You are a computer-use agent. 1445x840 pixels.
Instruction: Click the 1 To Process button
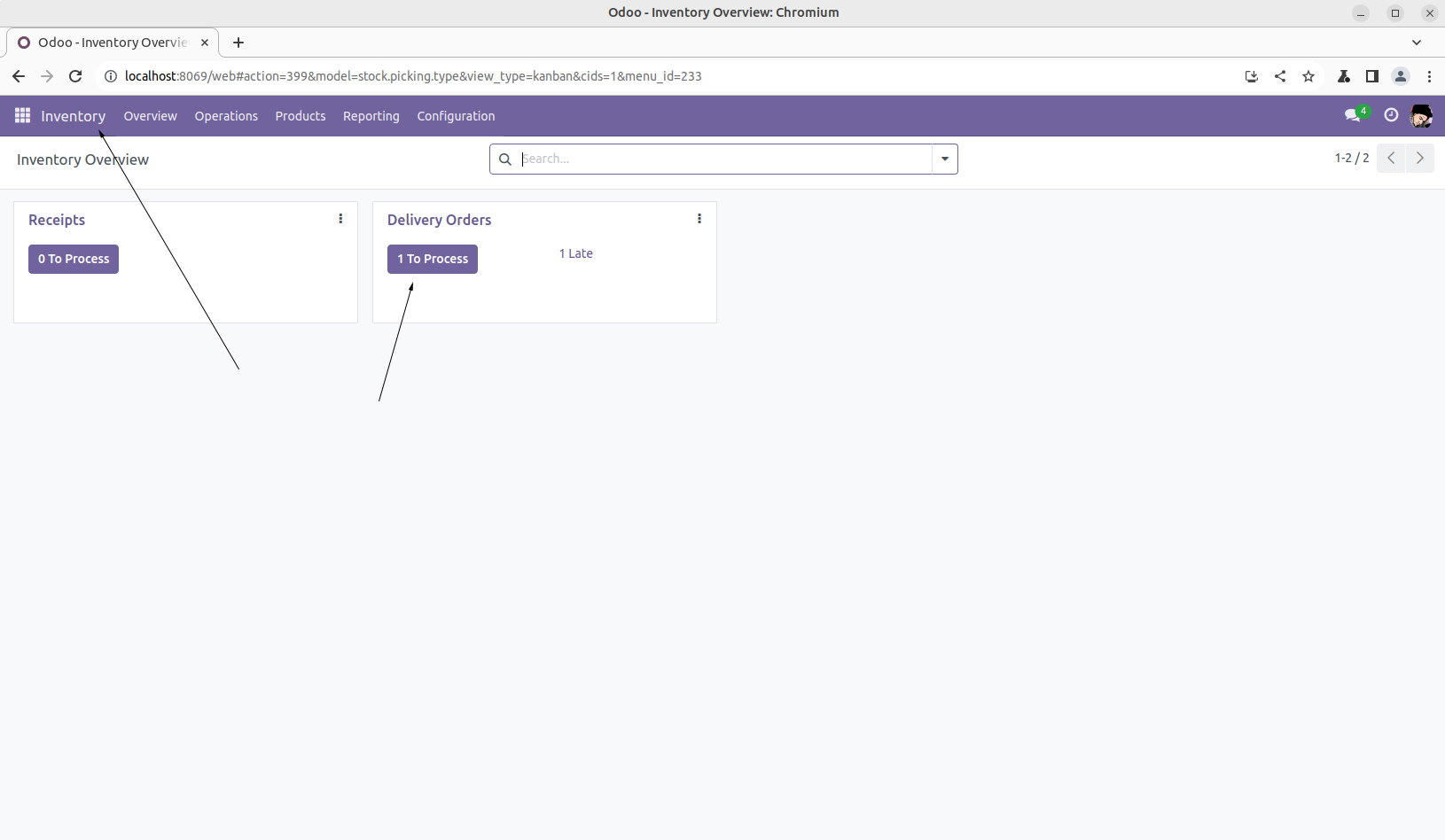point(433,260)
